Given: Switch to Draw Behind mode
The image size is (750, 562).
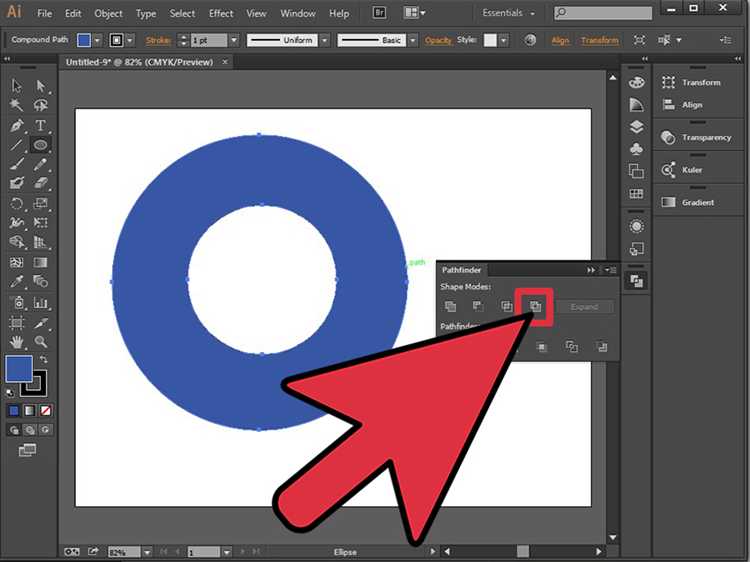Looking at the screenshot, I should 30,430.
